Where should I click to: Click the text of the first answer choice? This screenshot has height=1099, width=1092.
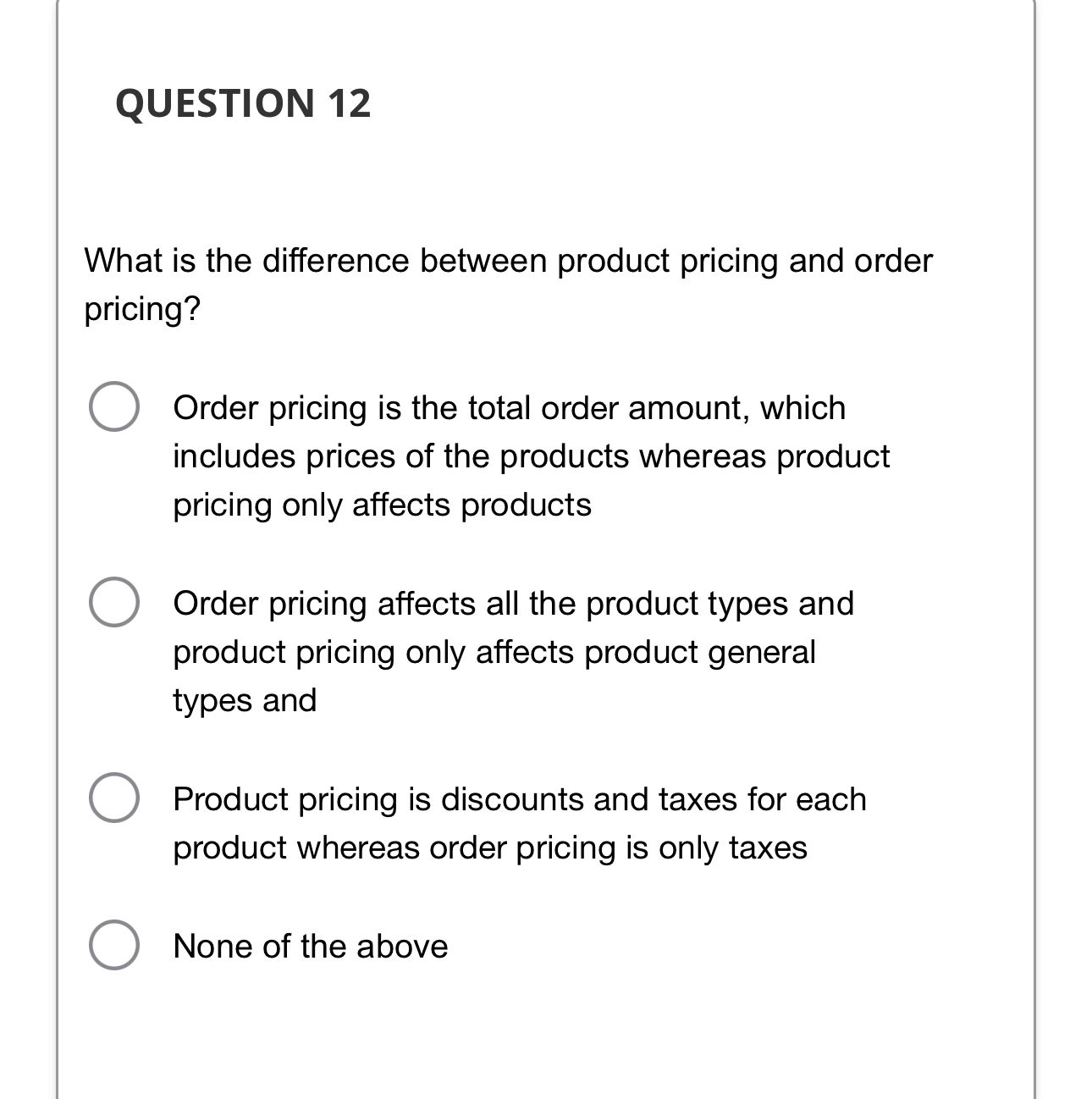(508, 408)
